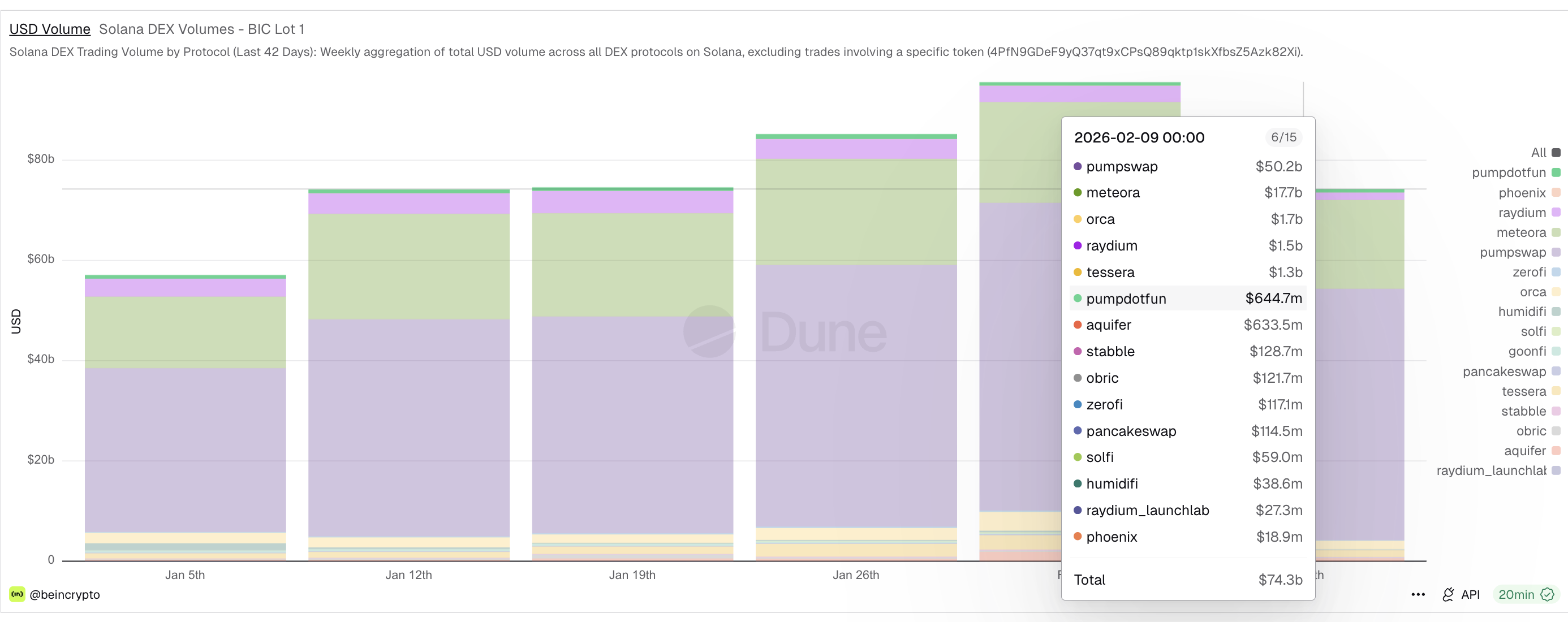Screen dimensions: 1568x622
Task: Click the API button label
Action: tap(1470, 595)
